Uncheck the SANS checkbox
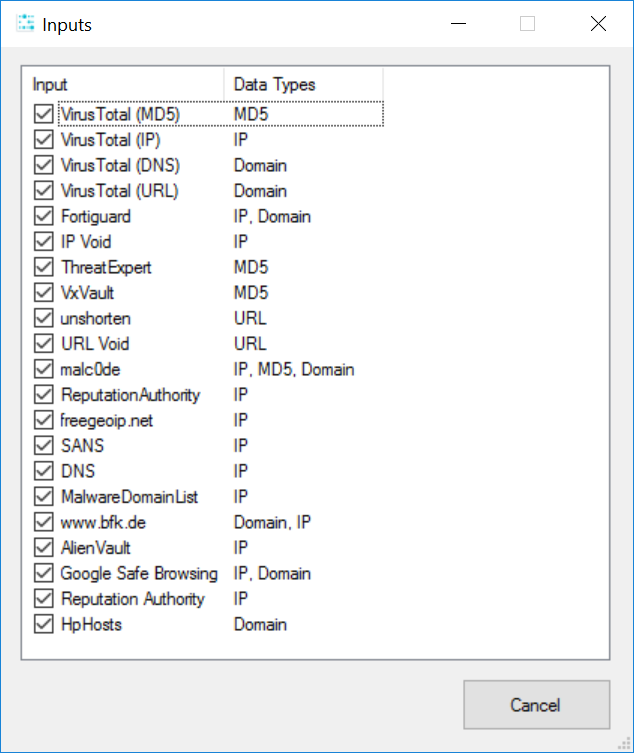 click(44, 446)
